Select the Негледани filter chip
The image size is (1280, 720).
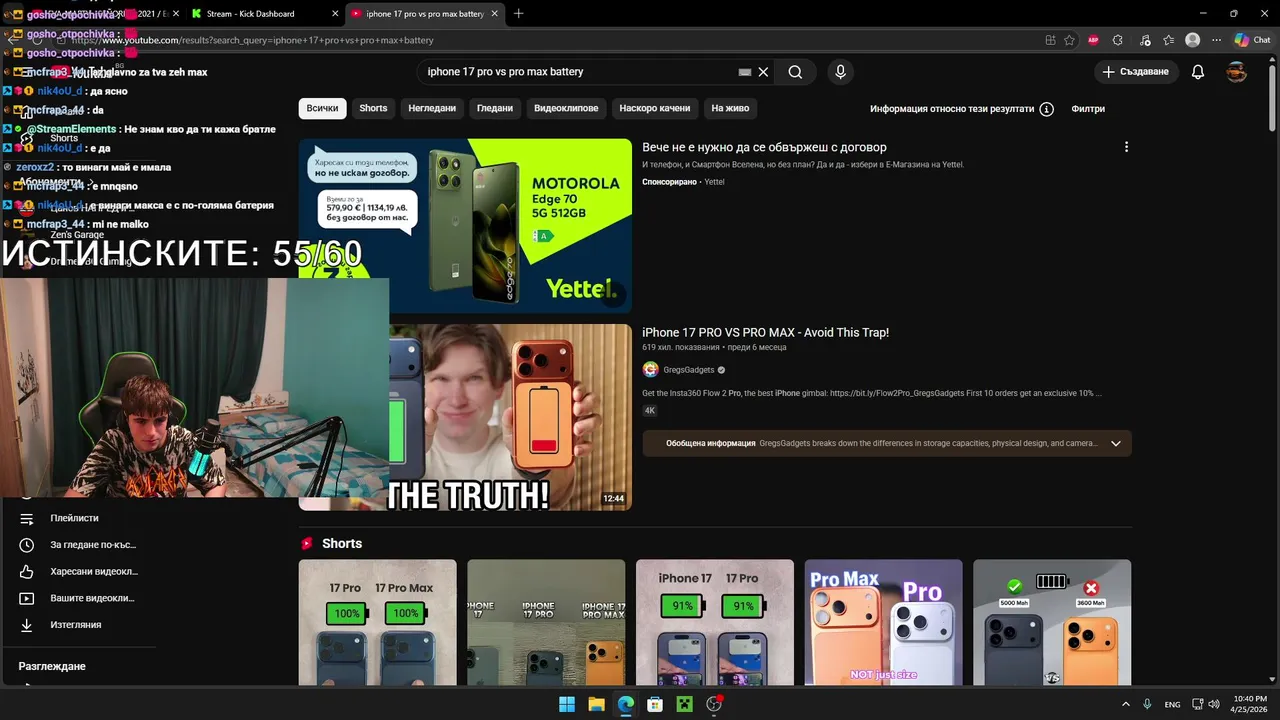432,108
